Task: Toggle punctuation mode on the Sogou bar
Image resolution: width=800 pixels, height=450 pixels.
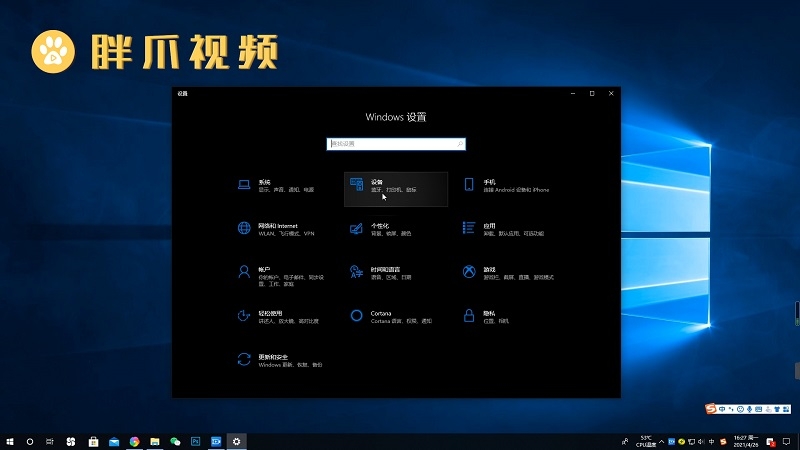Action: tap(731, 409)
